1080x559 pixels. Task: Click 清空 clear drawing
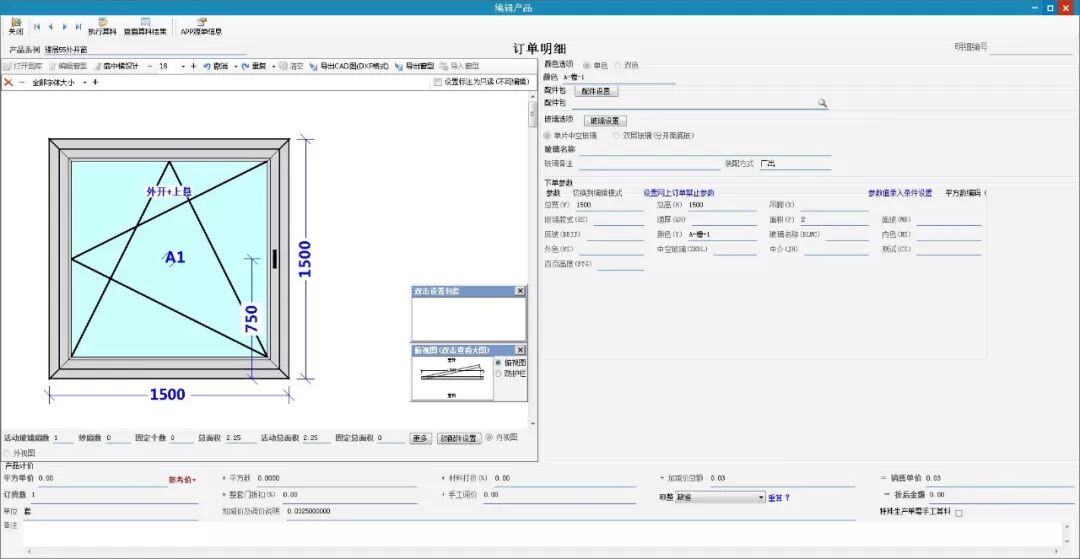[291, 66]
